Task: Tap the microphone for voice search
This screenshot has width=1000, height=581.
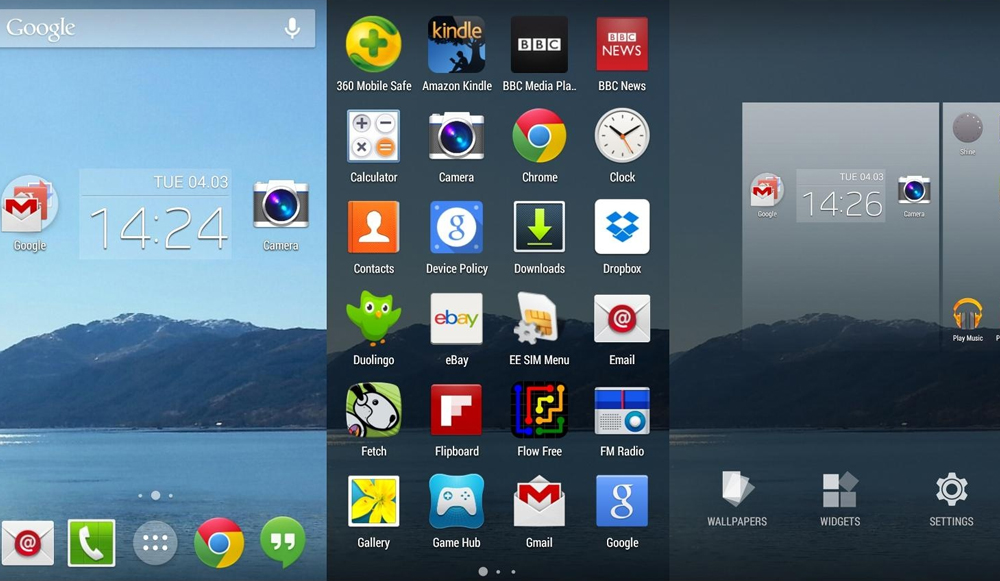Action: [x=292, y=28]
